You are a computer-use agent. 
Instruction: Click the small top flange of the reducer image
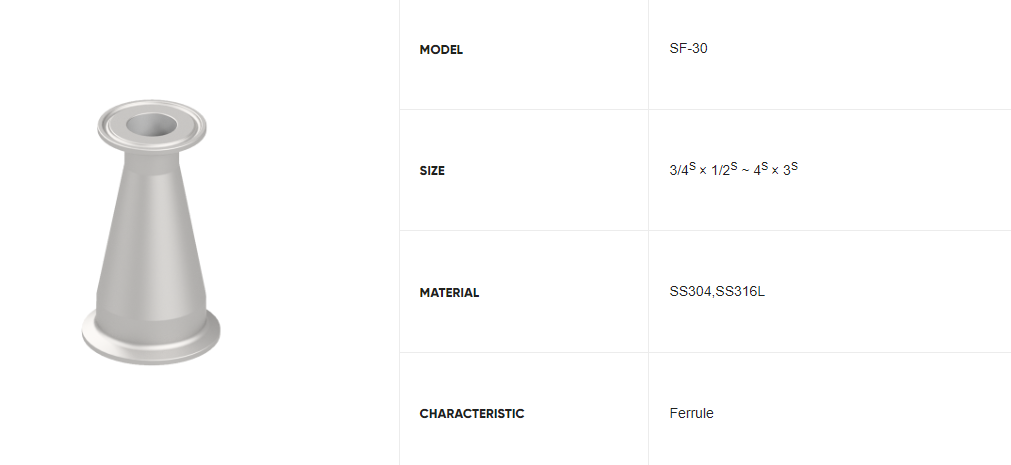[152, 126]
